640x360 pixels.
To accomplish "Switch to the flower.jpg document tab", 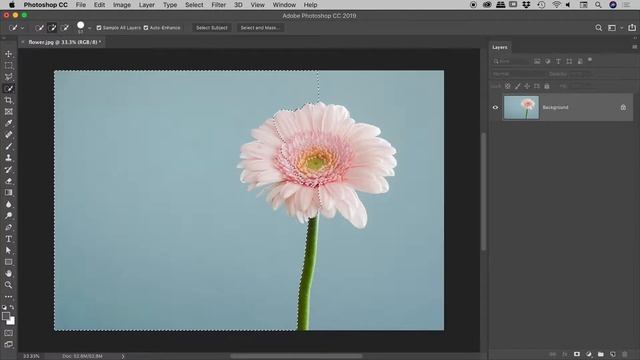I will (64, 42).
